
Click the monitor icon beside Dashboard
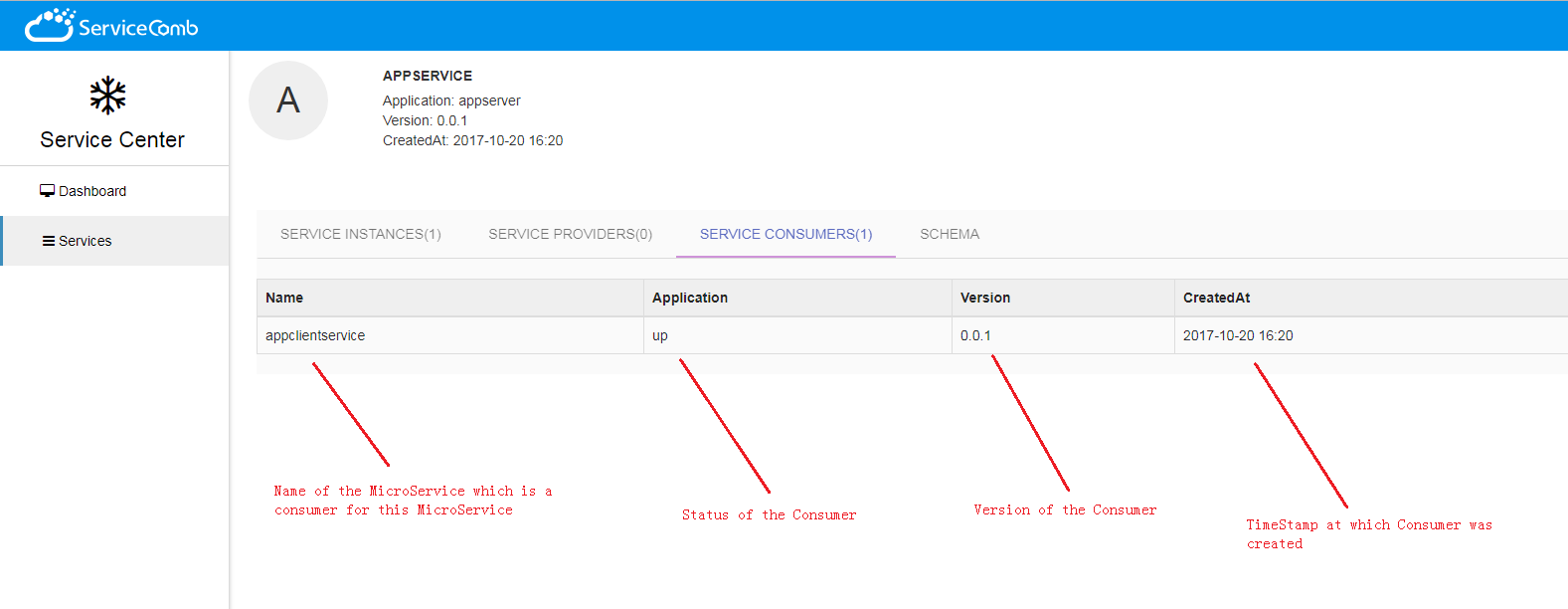point(47,191)
